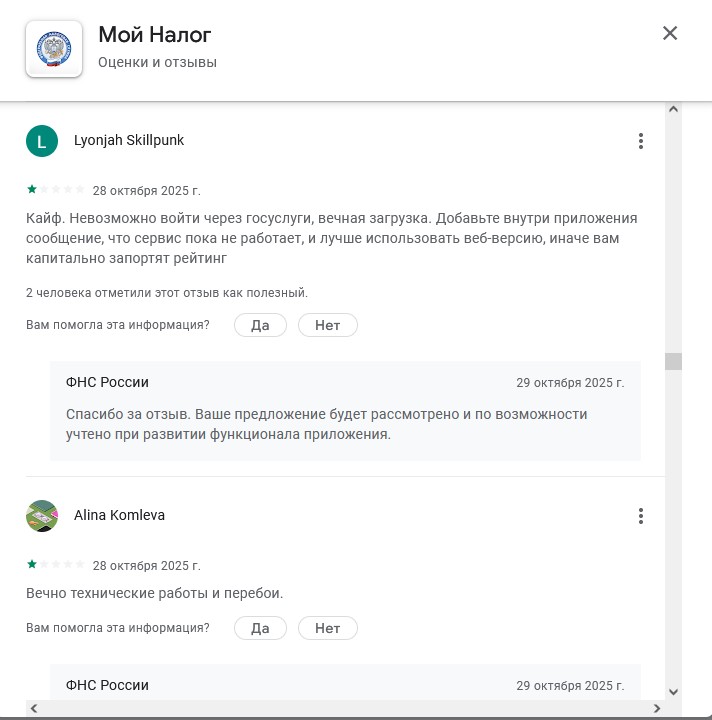Viewport: 712px width, 720px height.
Task: Click the star rating on Alina's review
Action: tap(55, 564)
